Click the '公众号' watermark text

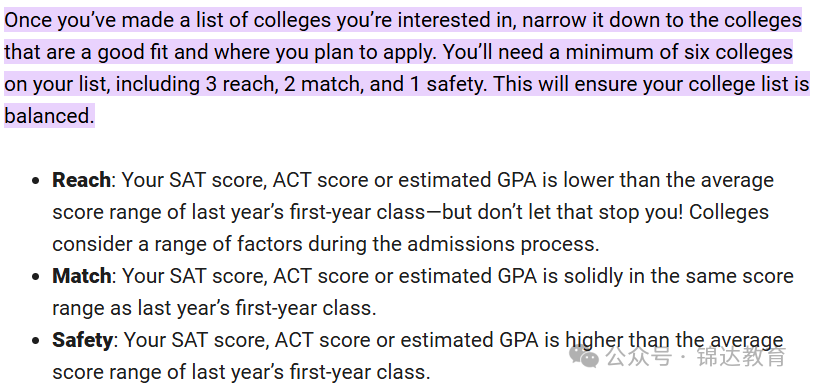(639, 357)
